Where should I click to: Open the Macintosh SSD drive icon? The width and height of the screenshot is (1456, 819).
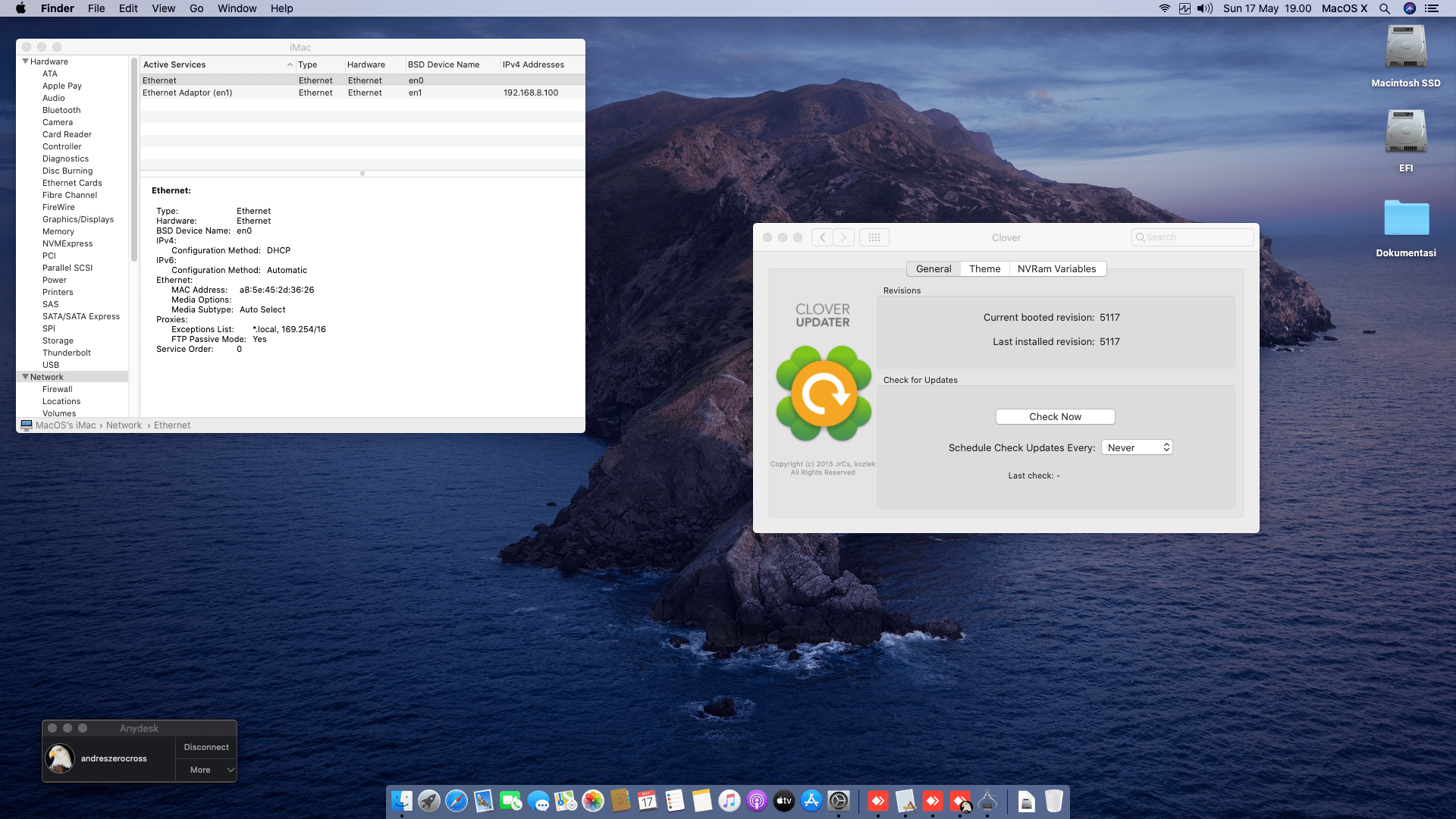1406,49
